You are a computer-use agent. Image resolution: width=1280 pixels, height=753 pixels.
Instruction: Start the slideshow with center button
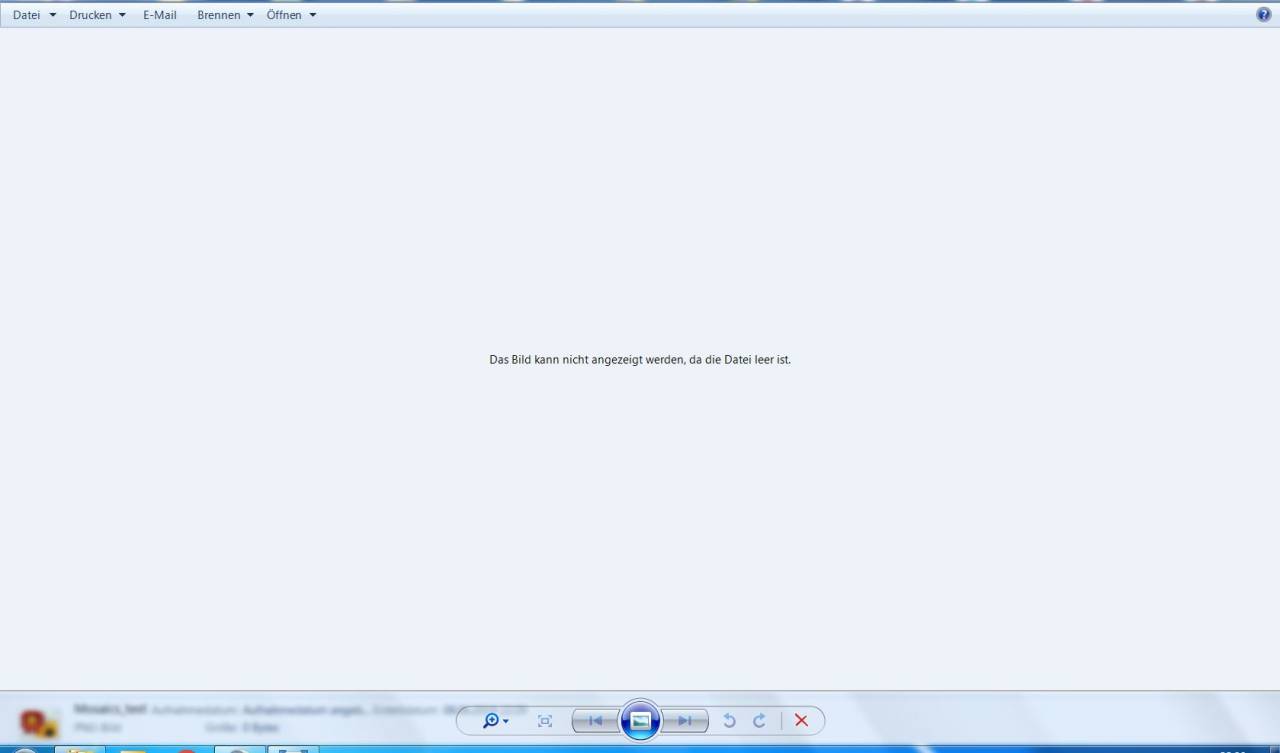click(640, 721)
